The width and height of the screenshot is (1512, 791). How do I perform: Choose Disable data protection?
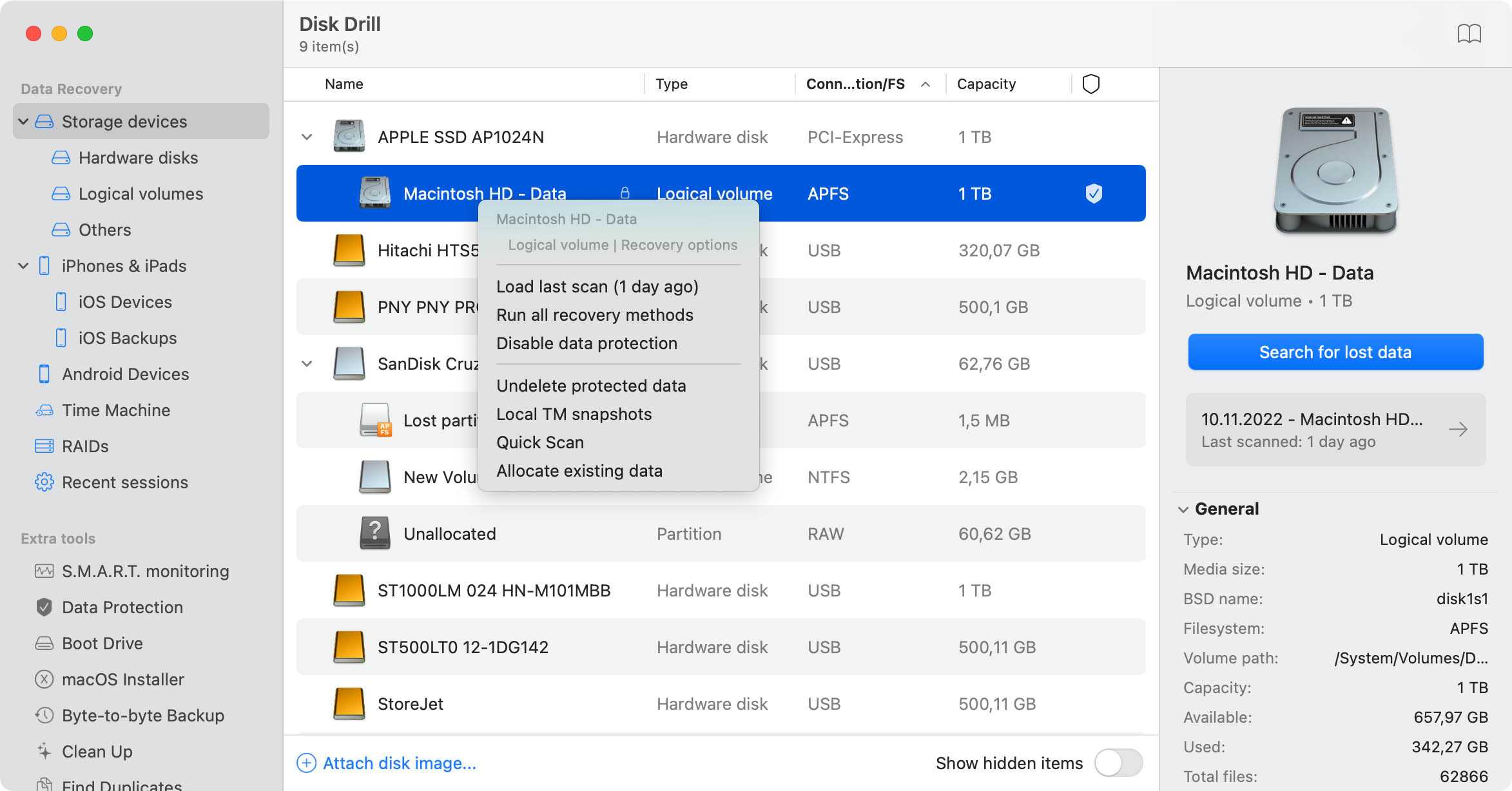[x=586, y=343]
